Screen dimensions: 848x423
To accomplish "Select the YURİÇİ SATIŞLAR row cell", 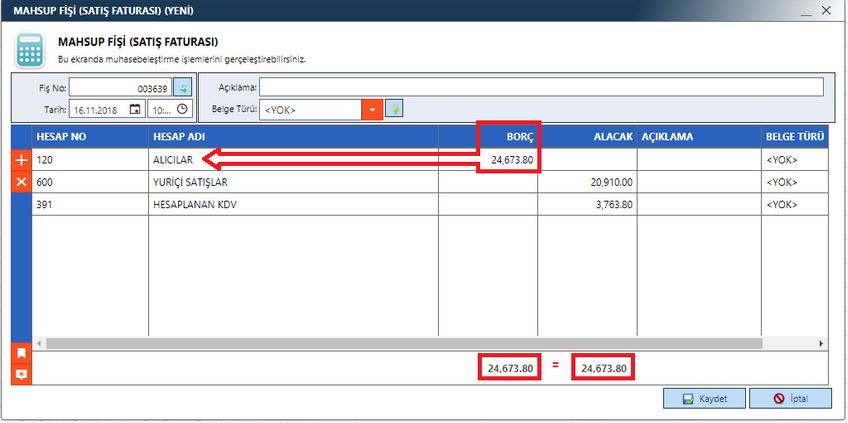I will [292, 182].
